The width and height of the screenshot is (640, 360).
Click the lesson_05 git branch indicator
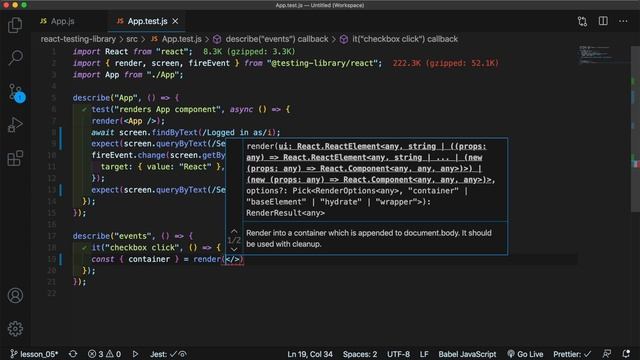[35, 354]
